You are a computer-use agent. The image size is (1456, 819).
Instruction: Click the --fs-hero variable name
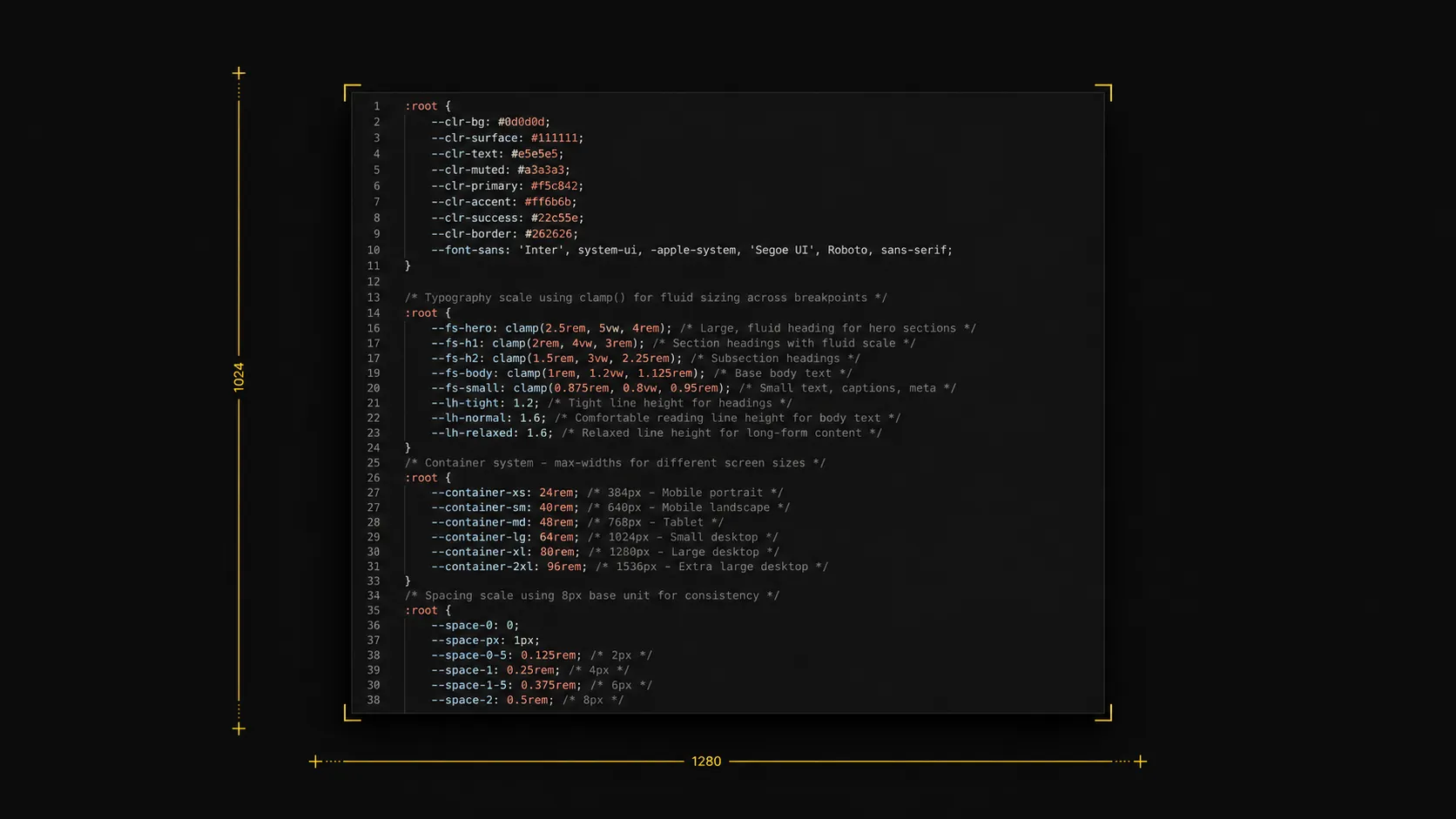[x=463, y=328]
